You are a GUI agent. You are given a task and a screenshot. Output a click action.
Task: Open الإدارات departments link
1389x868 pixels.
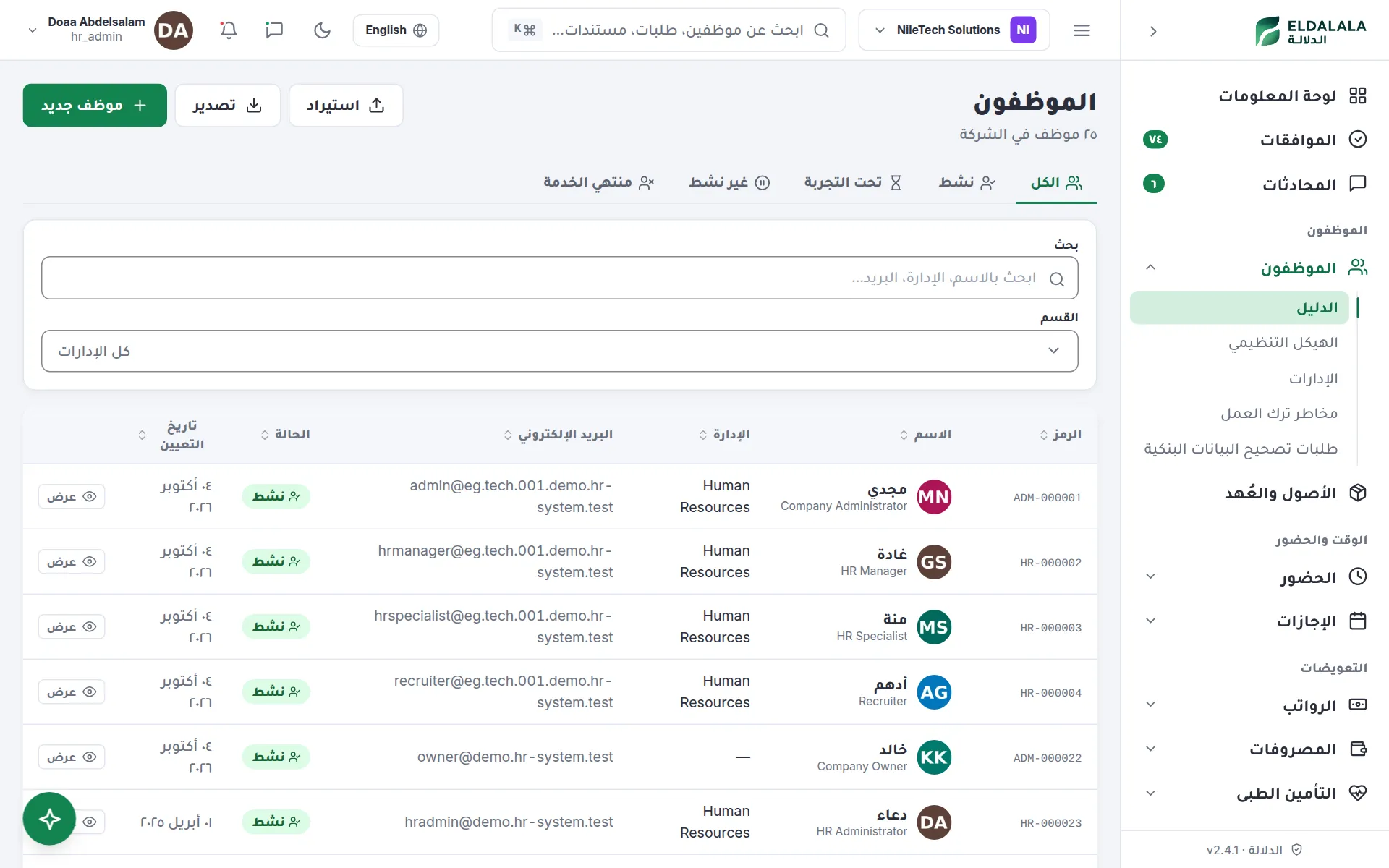pos(1313,378)
